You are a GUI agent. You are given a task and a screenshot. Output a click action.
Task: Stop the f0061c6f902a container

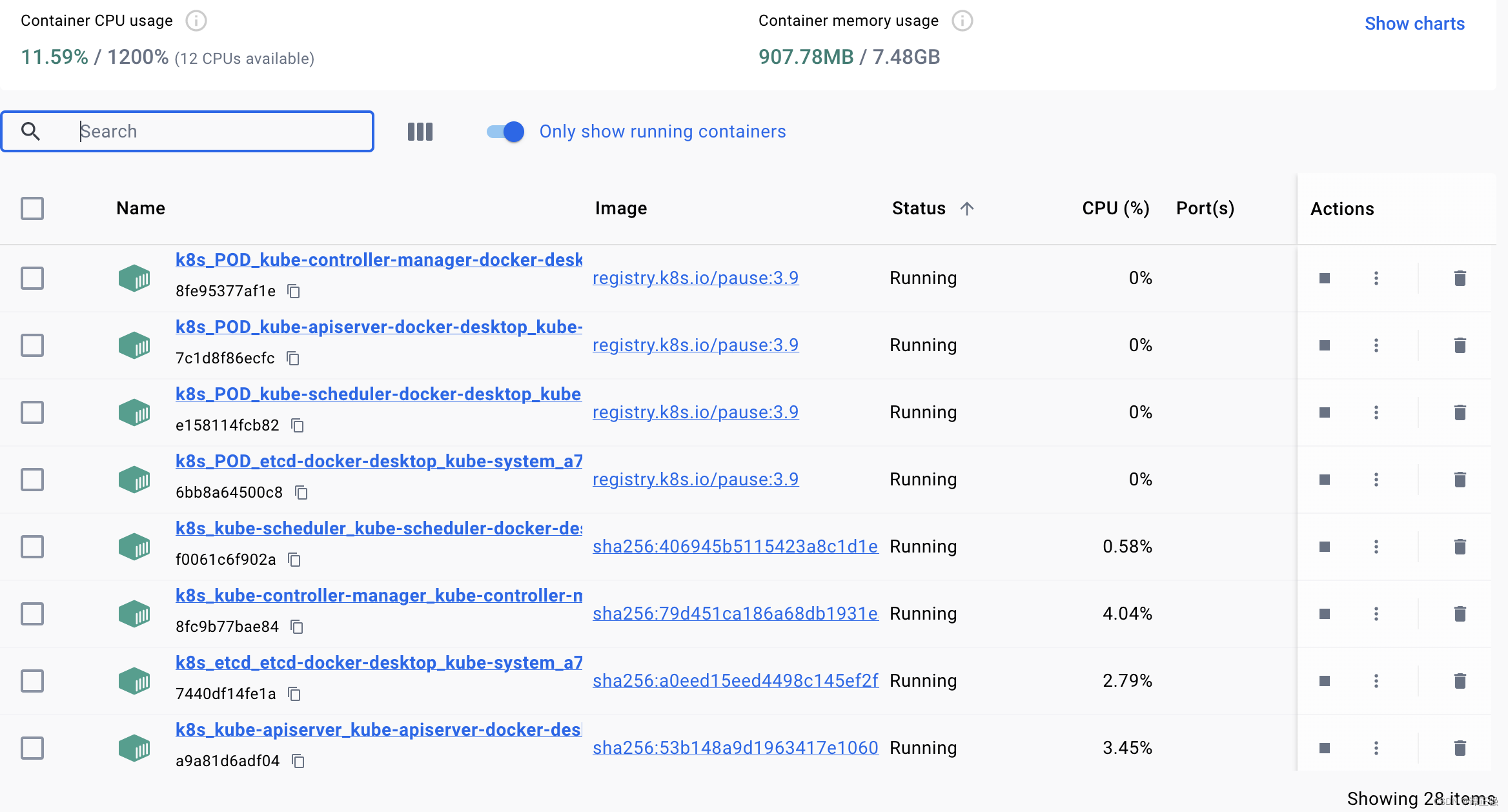coord(1325,547)
